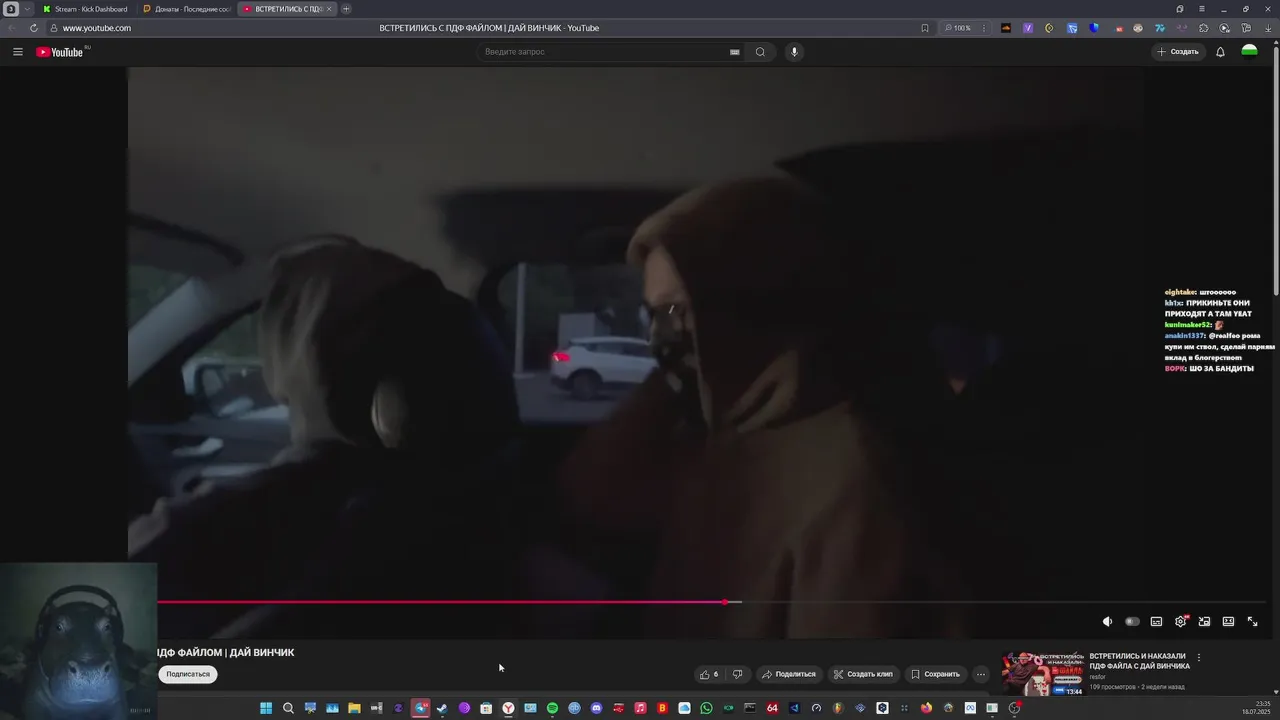
Task: Open browser downloads arrow icon
Action: tap(1268, 28)
